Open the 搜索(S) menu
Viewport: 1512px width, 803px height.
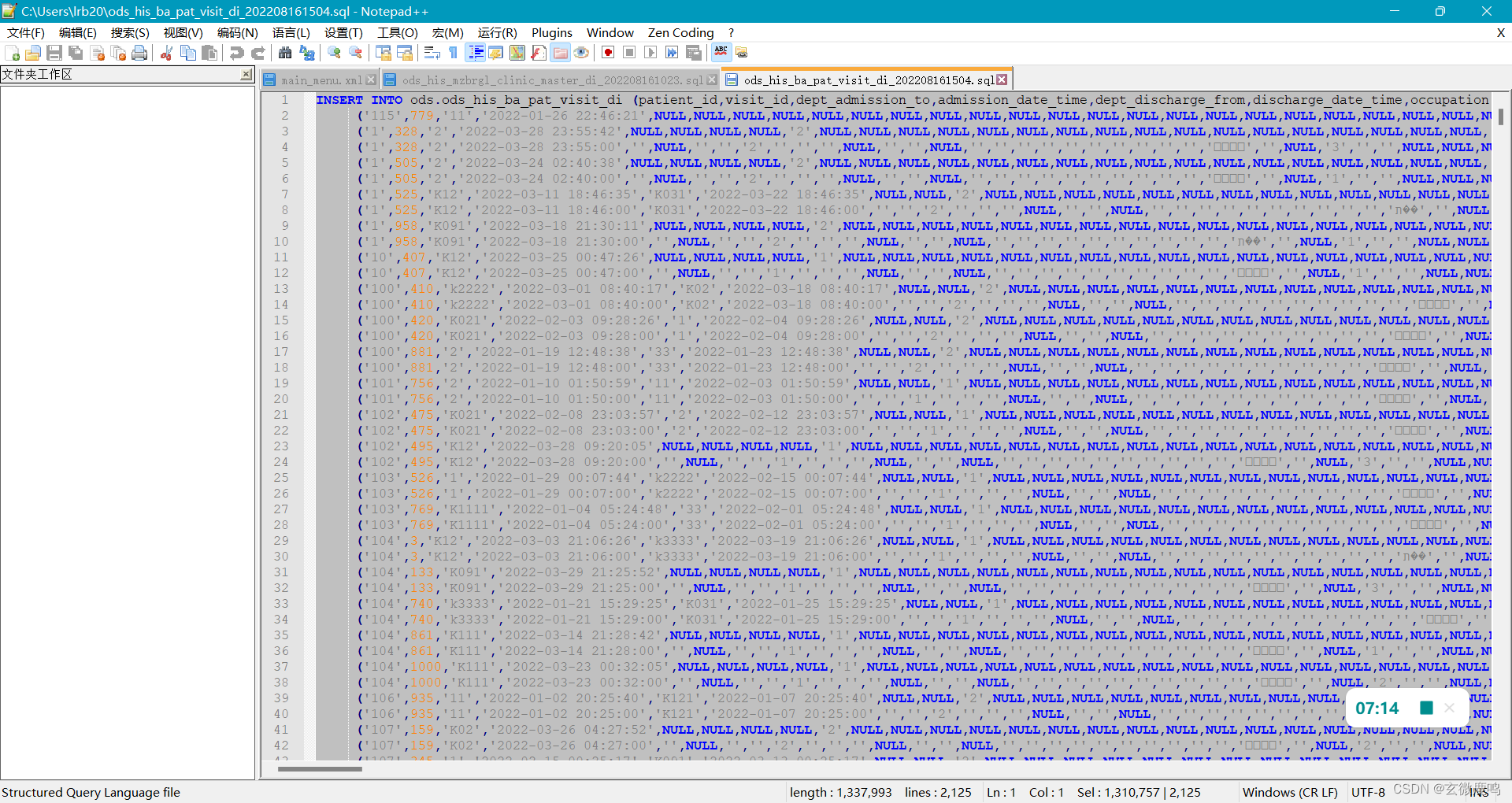pos(130,32)
